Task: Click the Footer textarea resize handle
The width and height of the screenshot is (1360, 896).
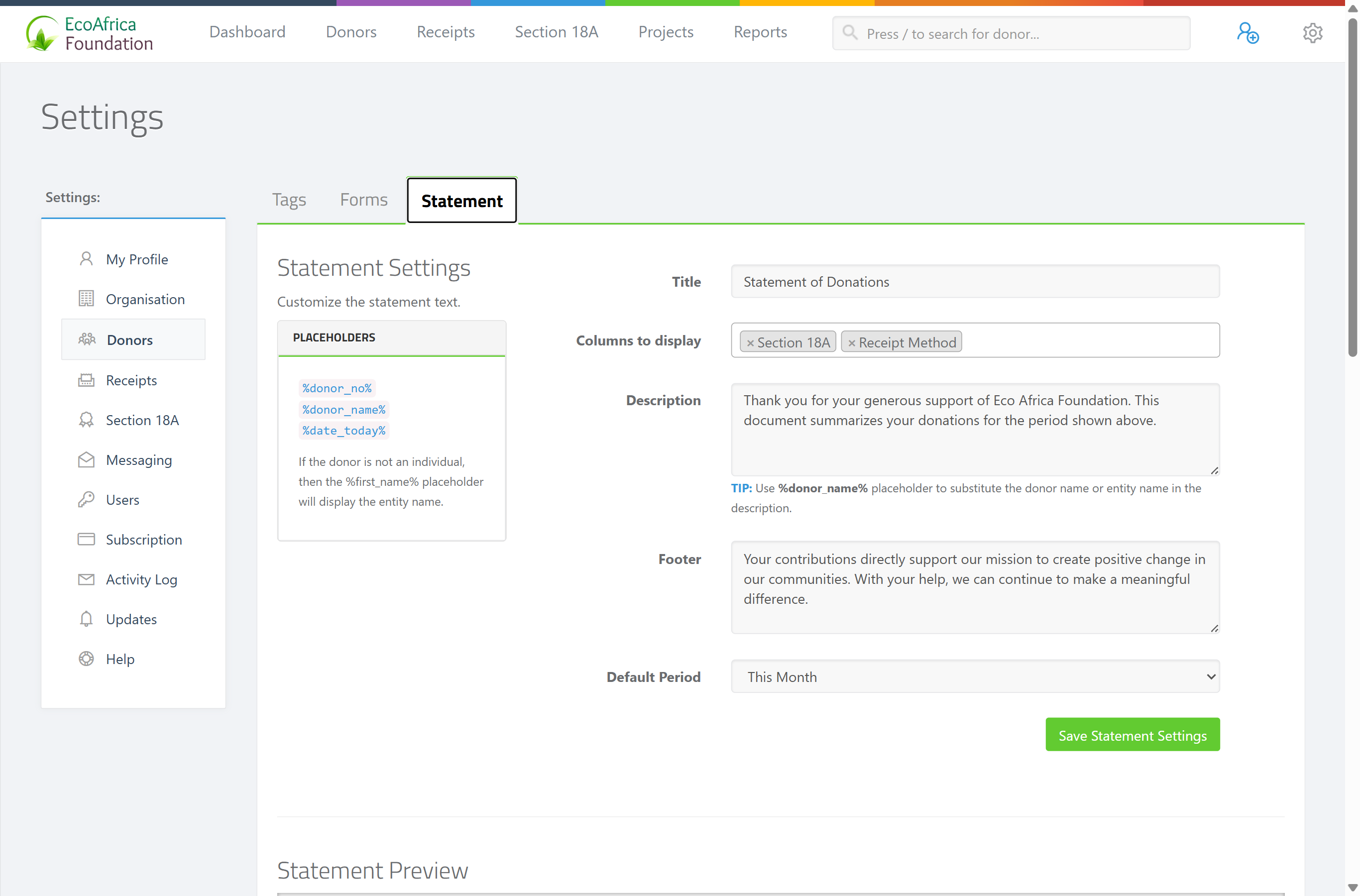Action: click(x=1214, y=629)
